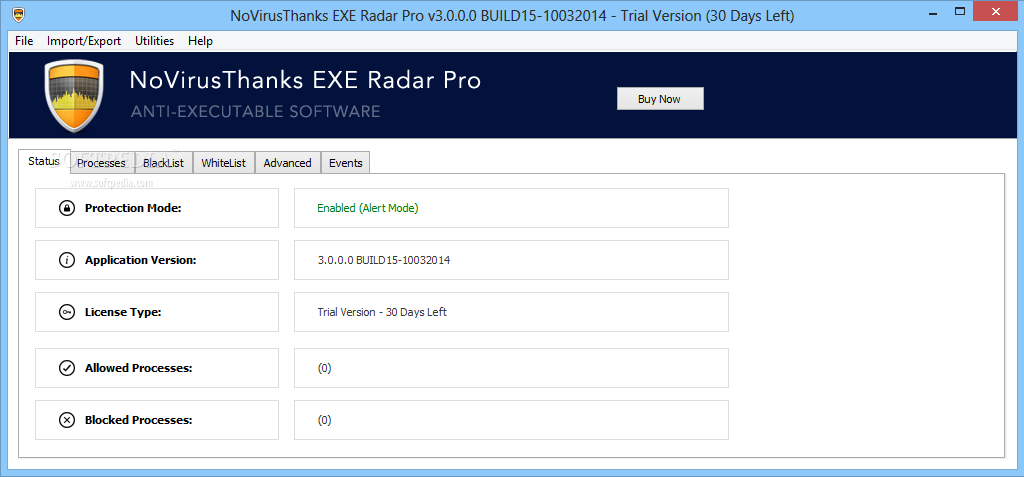This screenshot has height=477, width=1024.
Task: Click the 'Protection Mode:' label
Action: 133,208
